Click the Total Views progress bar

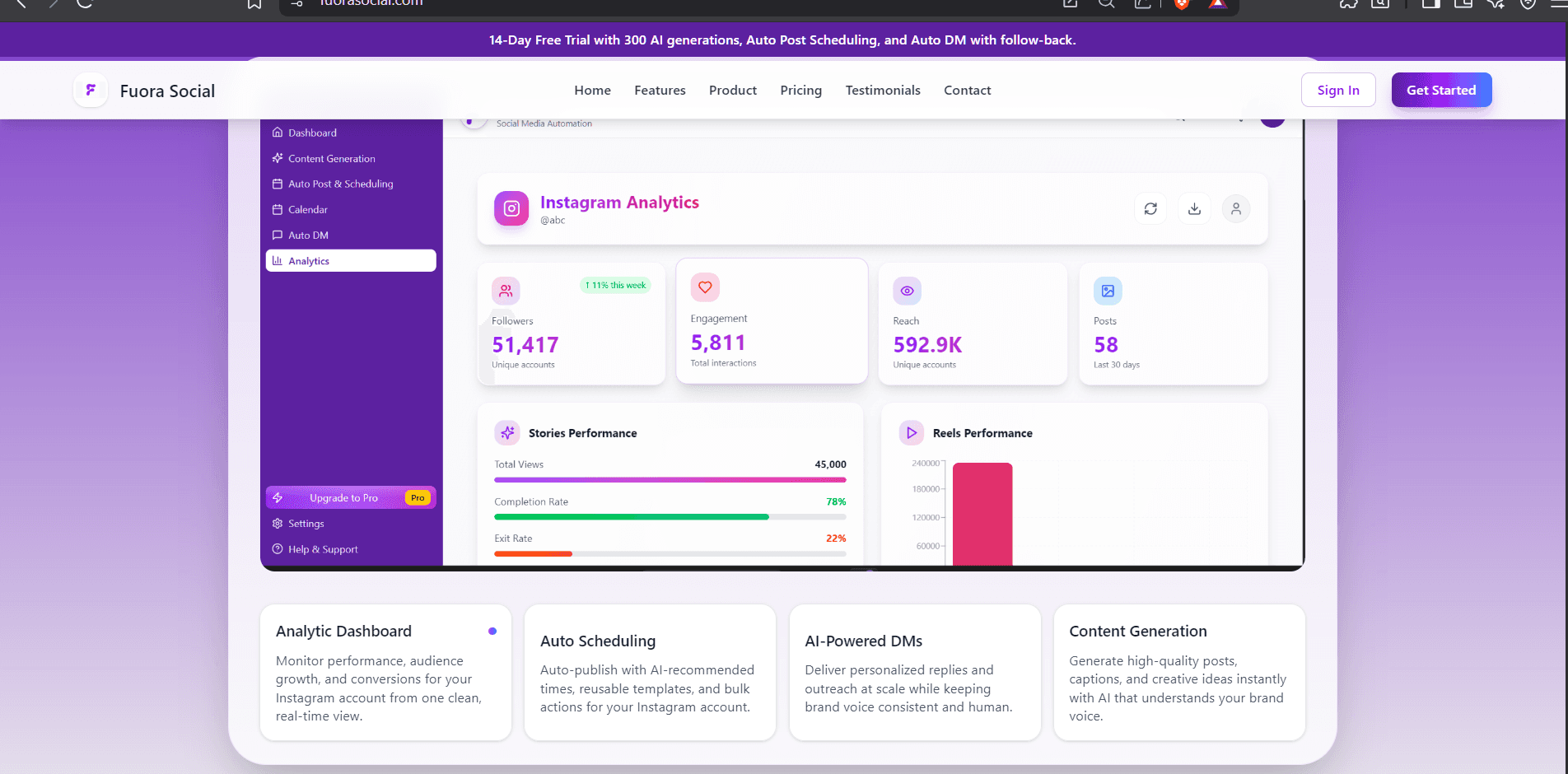click(670, 479)
